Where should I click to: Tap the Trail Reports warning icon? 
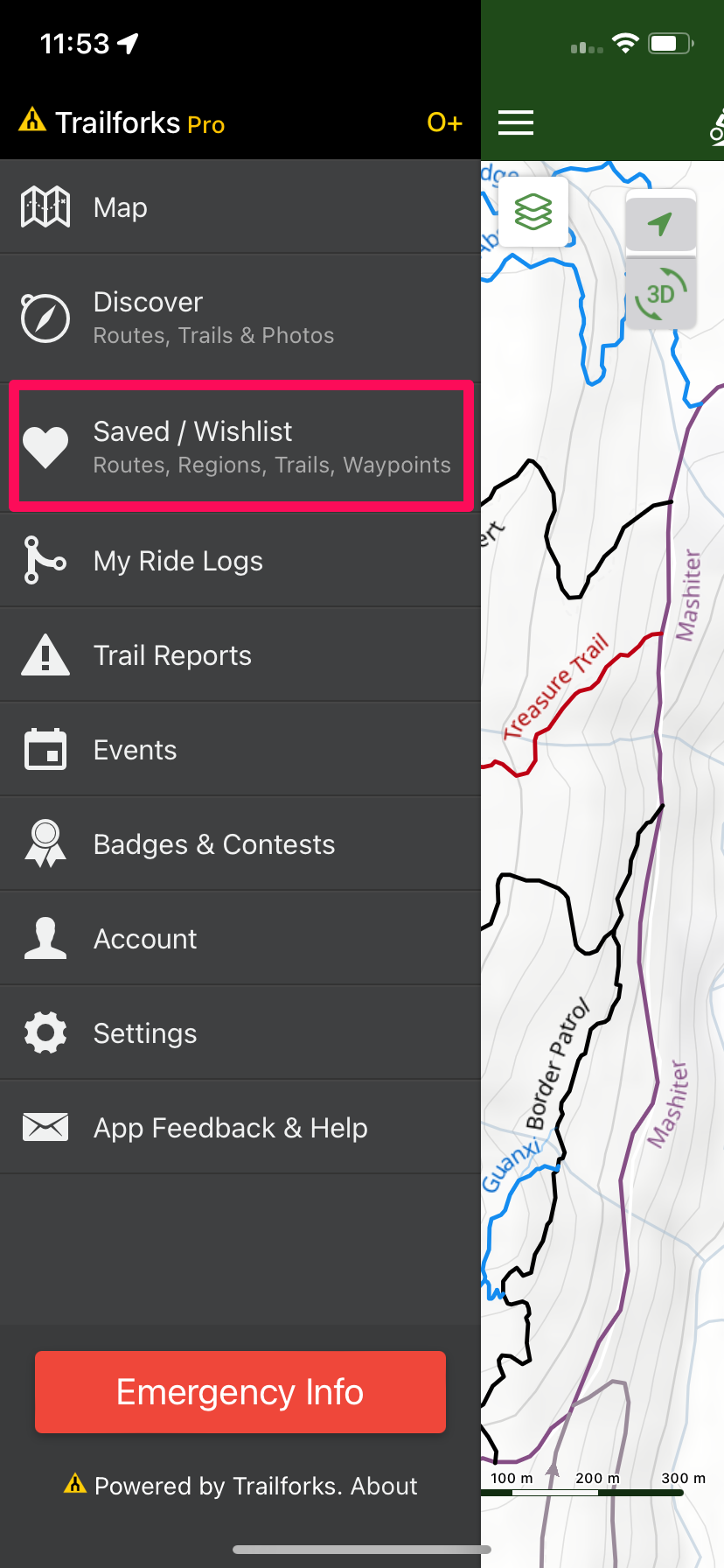point(45,654)
